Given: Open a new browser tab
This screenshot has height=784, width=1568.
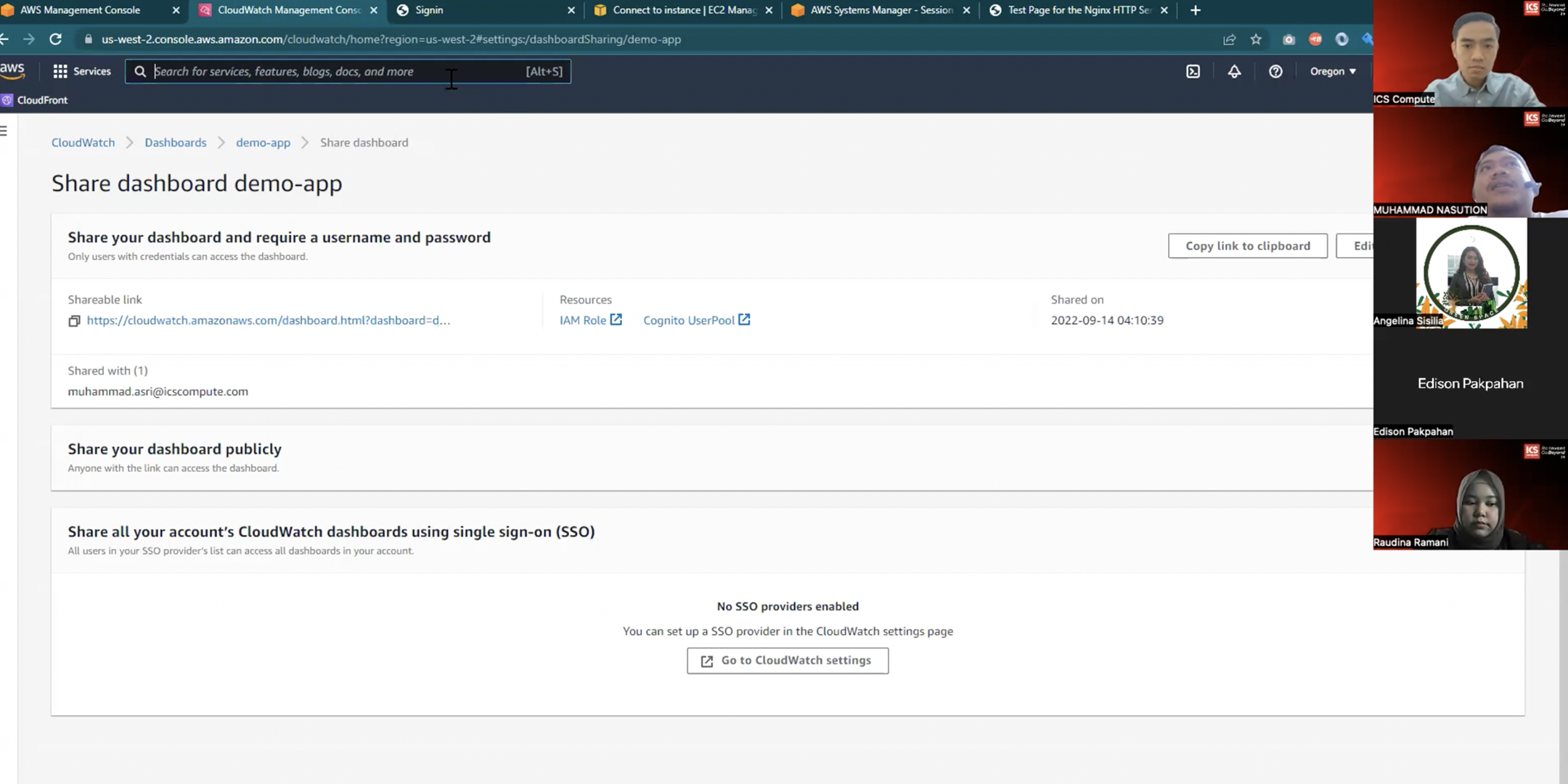Looking at the screenshot, I should coord(1196,10).
